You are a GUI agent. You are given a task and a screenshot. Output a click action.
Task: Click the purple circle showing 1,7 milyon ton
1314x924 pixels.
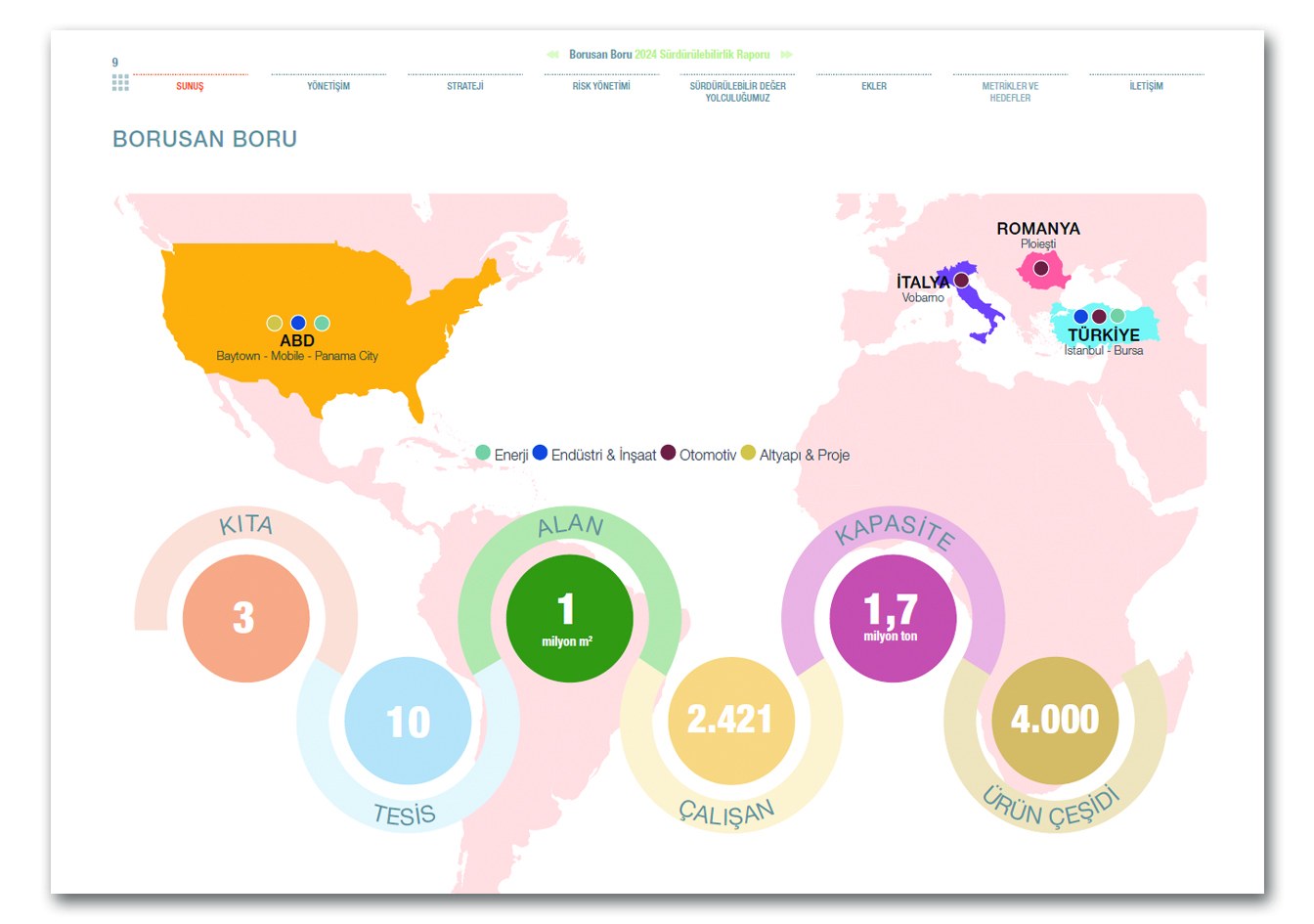(x=893, y=618)
